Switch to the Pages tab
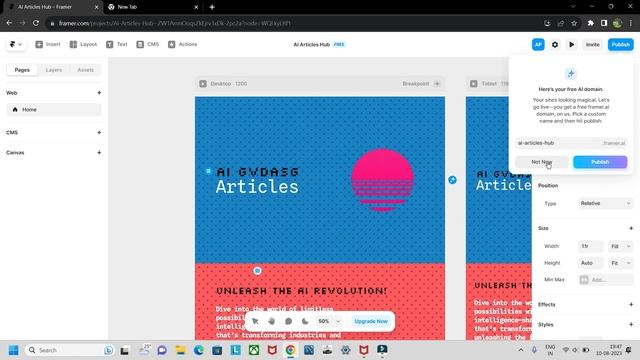The width and height of the screenshot is (640, 360). pos(22,70)
